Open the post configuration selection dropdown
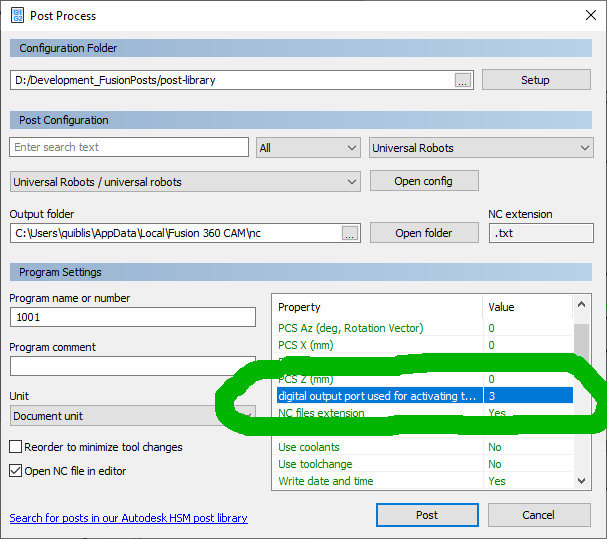This screenshot has height=539, width=607. coord(185,182)
